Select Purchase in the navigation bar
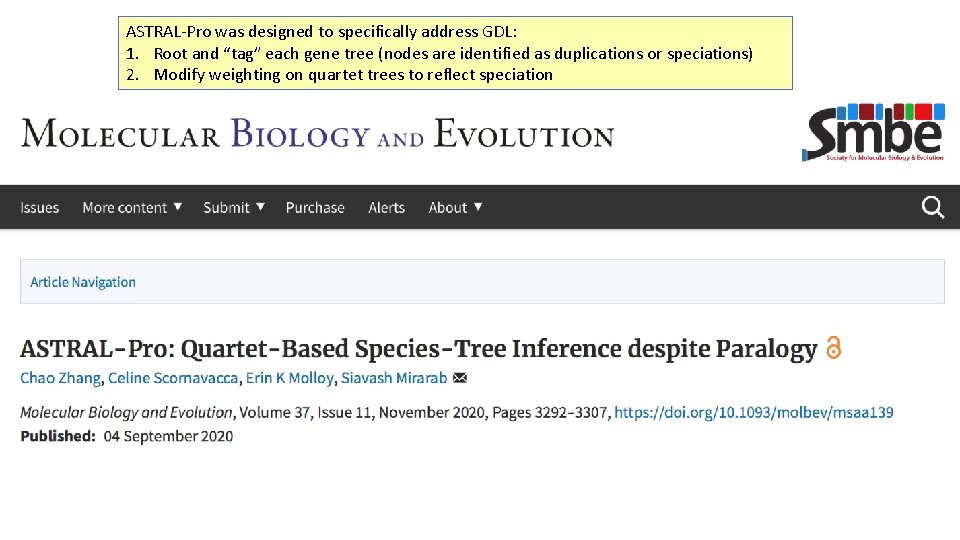The width and height of the screenshot is (960, 540). 315,207
